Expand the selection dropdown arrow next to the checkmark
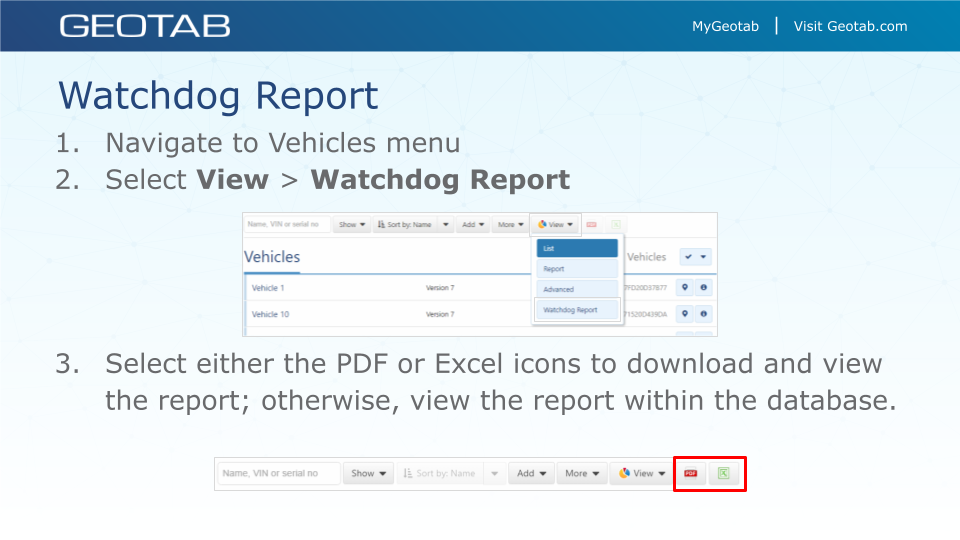This screenshot has width=960, height=540. (703, 257)
